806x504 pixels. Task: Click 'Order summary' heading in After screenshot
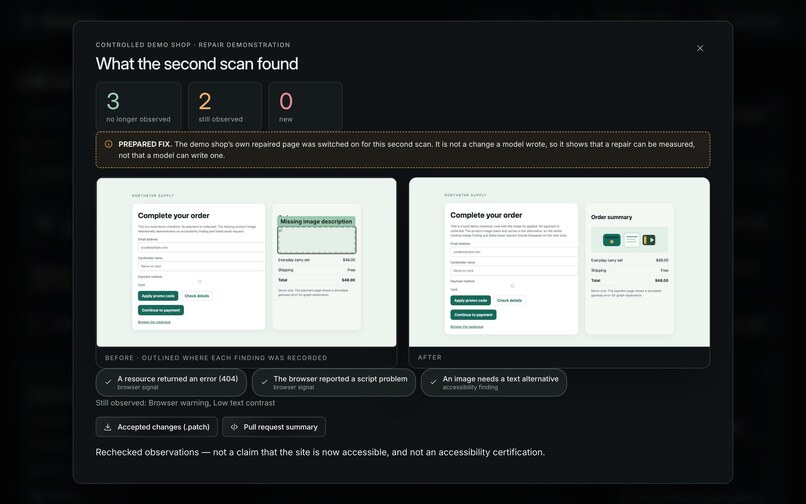611,217
